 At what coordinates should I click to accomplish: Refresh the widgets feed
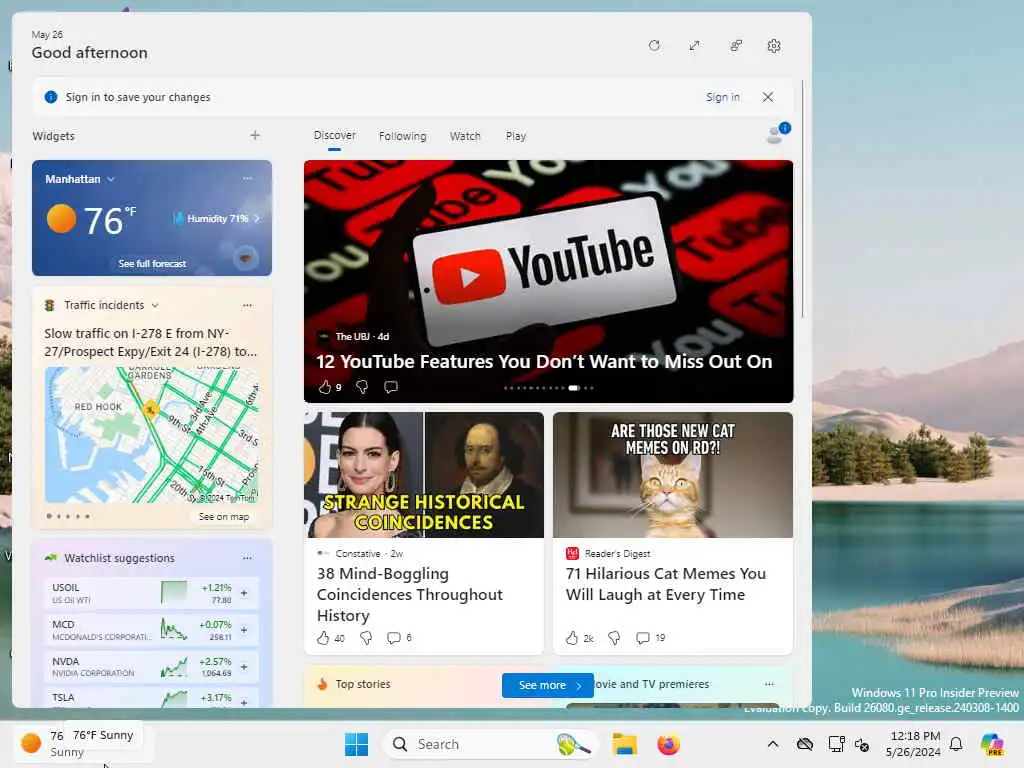click(x=654, y=46)
